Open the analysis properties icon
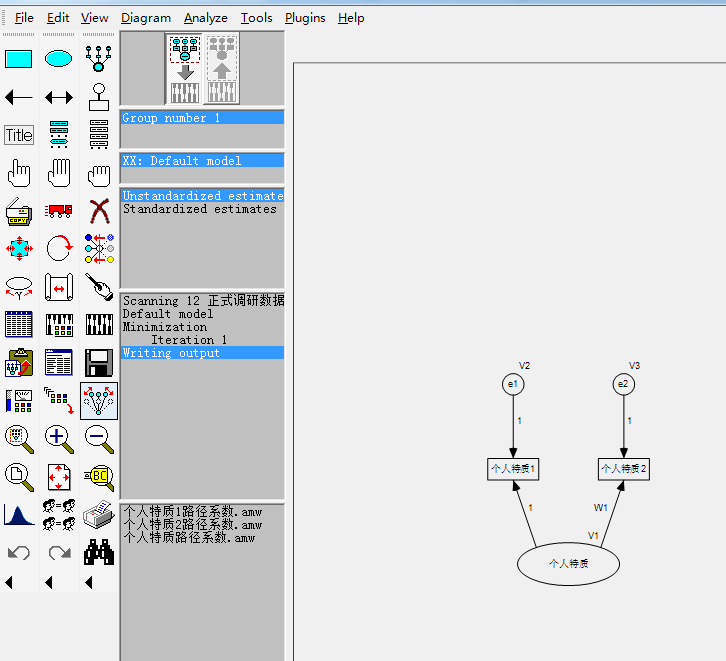726x661 pixels. coord(59,324)
